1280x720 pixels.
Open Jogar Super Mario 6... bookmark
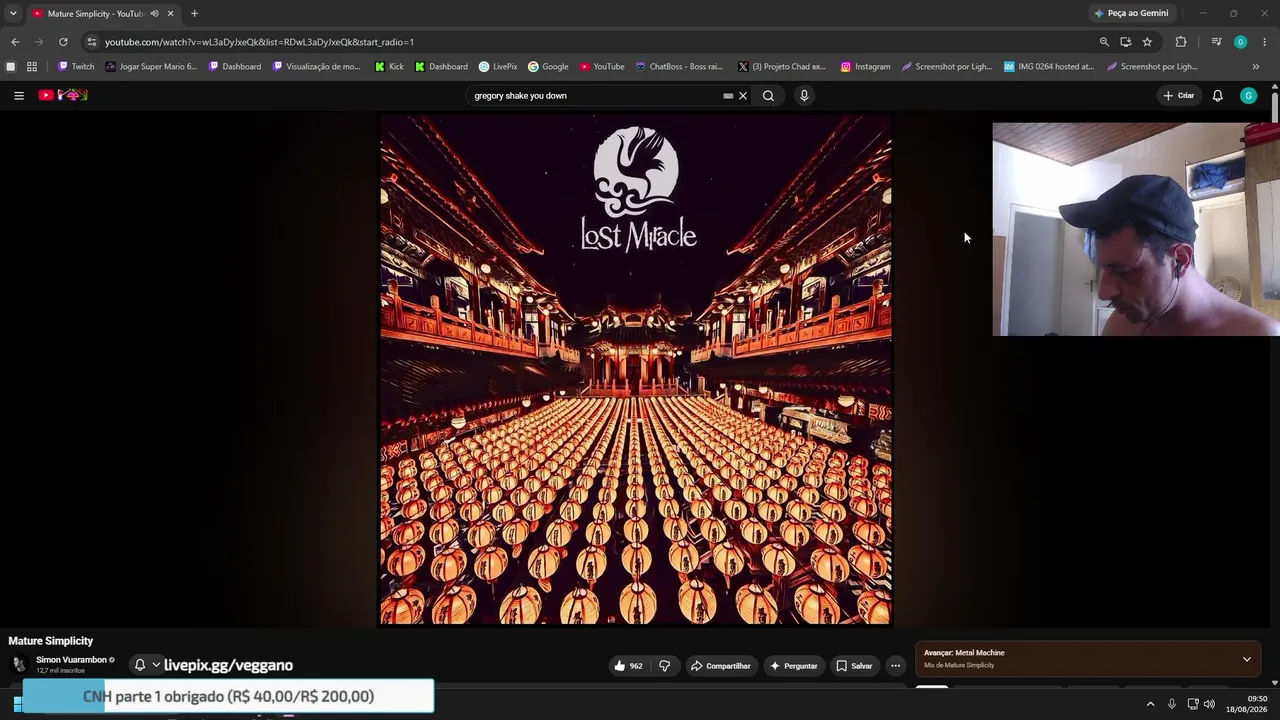tap(151, 67)
